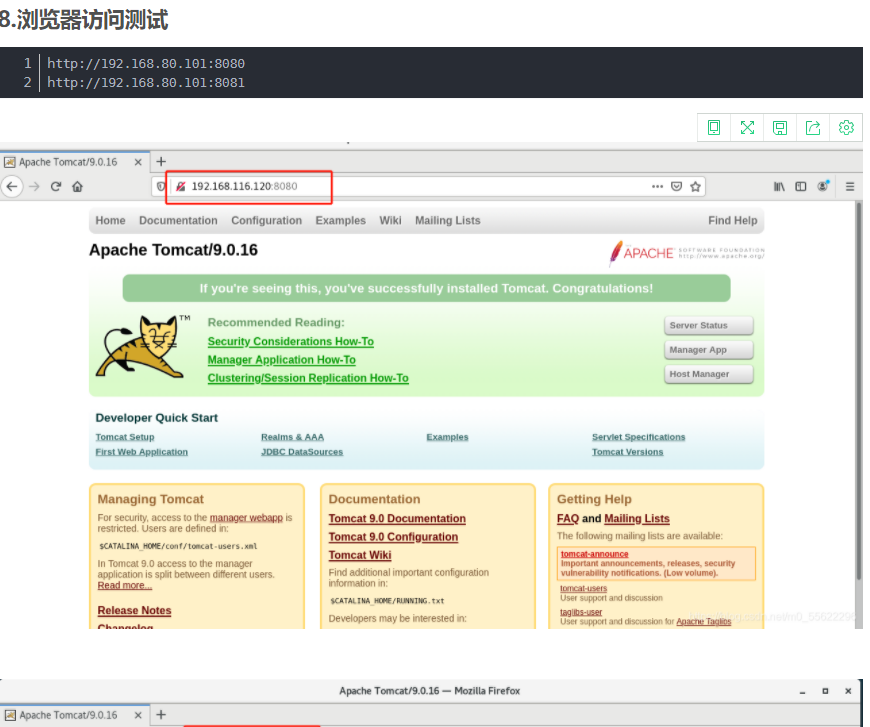This screenshot has height=727, width=870.
Task: Click the green share export icon
Action: click(x=813, y=128)
